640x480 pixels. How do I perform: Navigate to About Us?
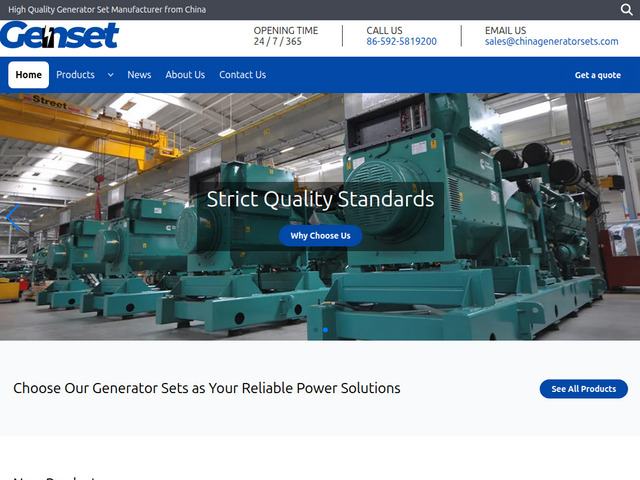pyautogui.click(x=185, y=75)
